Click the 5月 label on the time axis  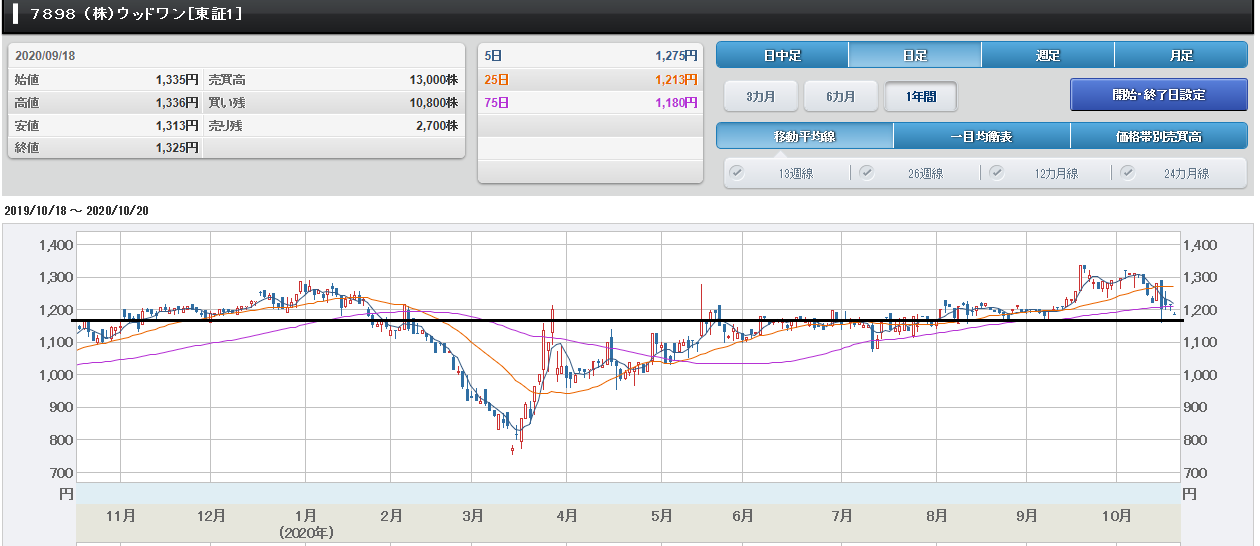tap(660, 515)
